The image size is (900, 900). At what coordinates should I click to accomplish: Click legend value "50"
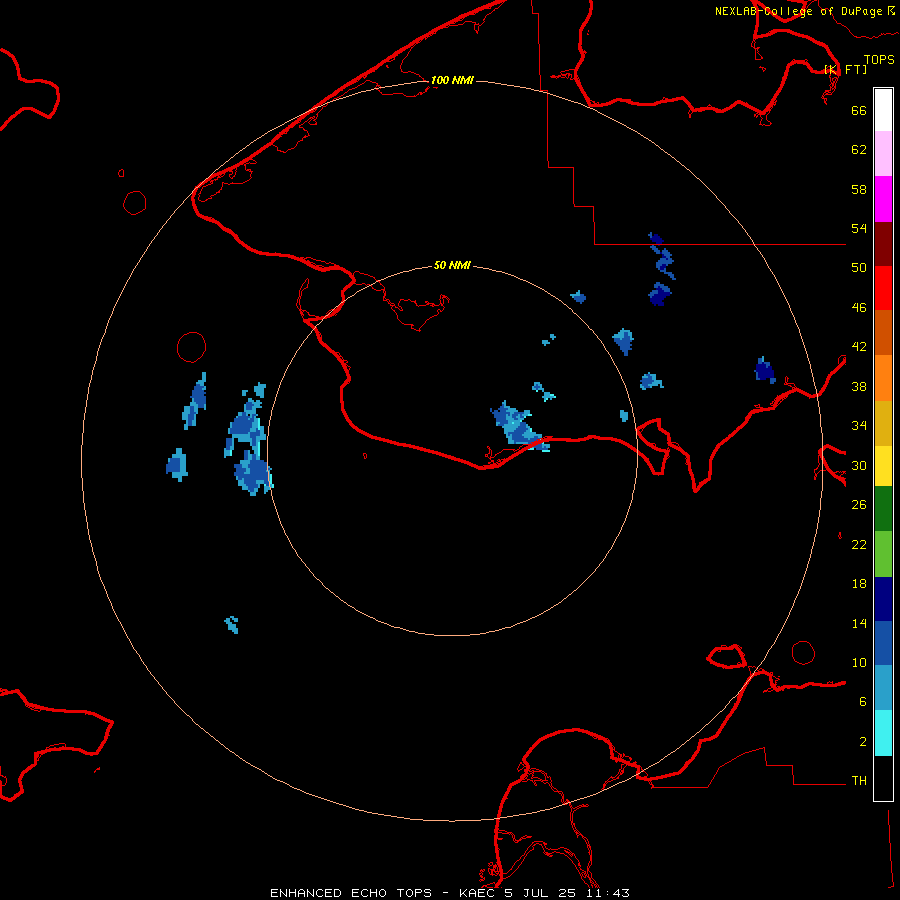(859, 268)
